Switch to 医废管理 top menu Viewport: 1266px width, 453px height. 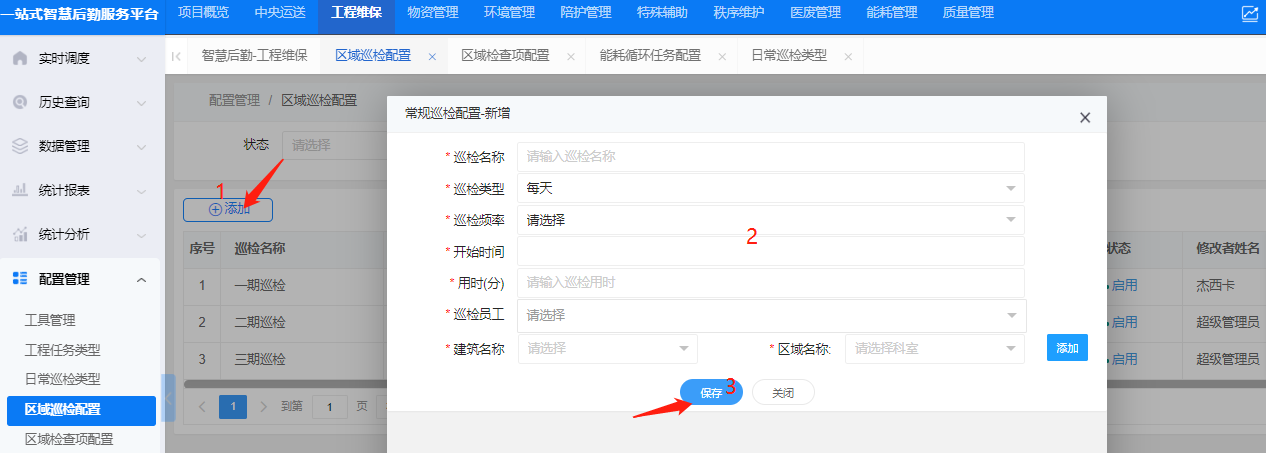pos(815,13)
